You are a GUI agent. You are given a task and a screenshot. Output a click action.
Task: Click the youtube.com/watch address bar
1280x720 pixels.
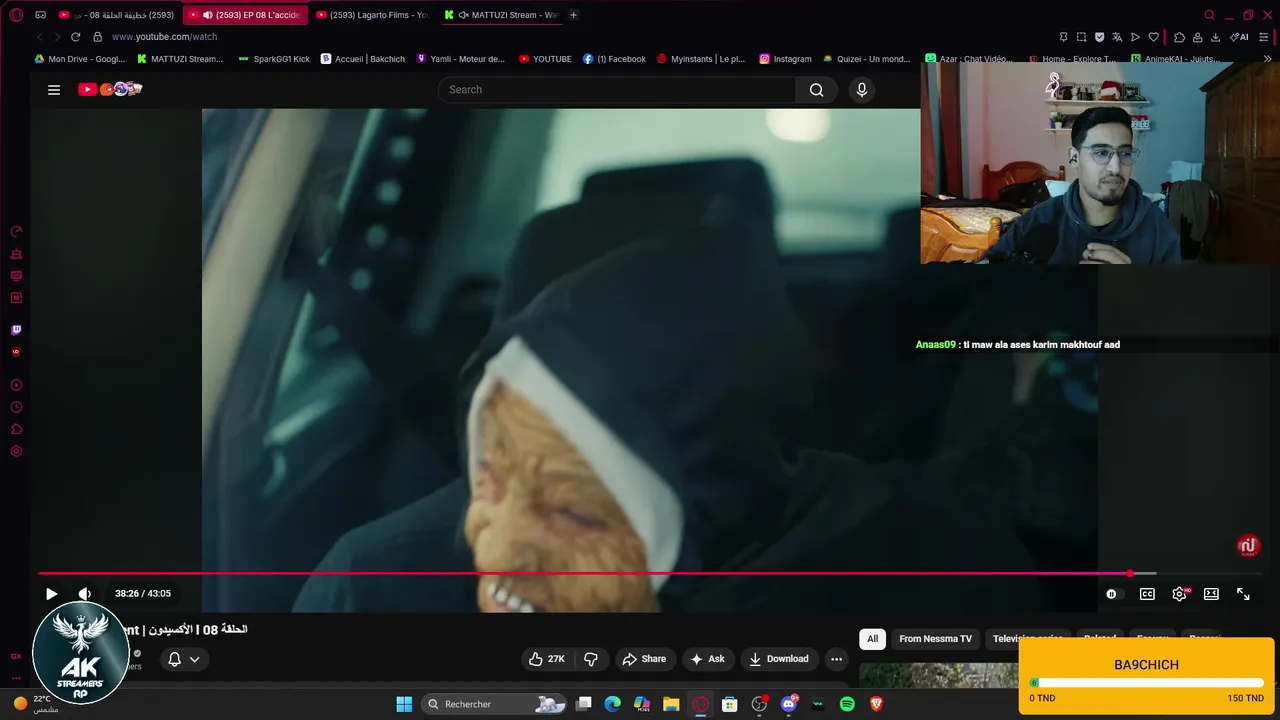pyautogui.click(x=164, y=37)
